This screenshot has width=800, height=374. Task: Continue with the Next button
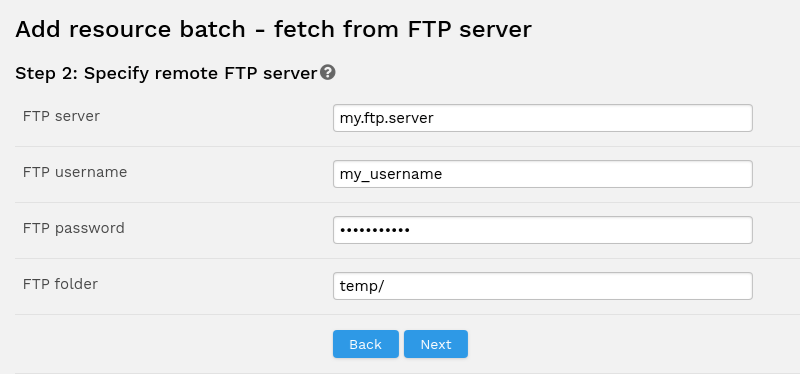coord(436,344)
